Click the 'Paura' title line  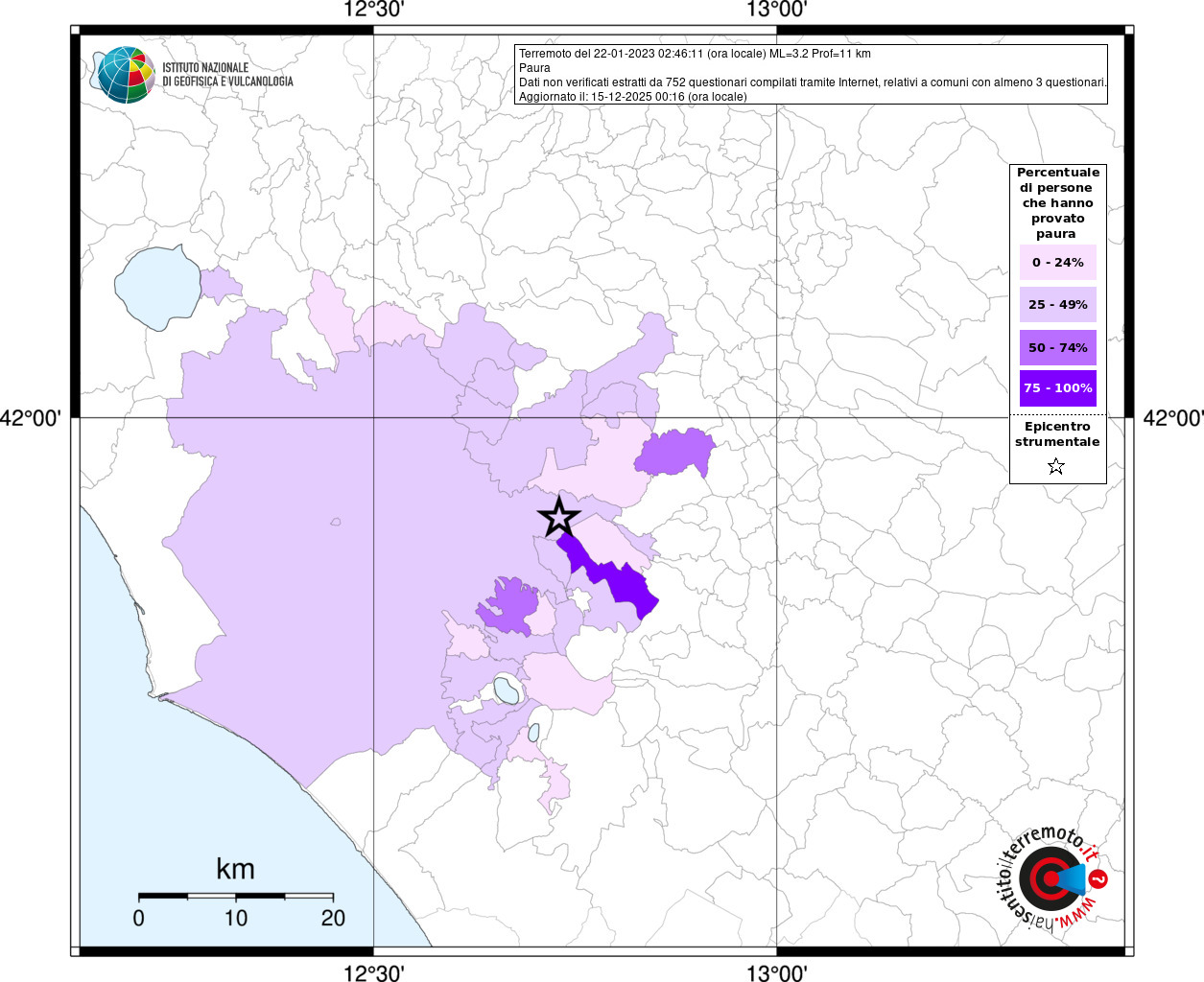pos(534,68)
